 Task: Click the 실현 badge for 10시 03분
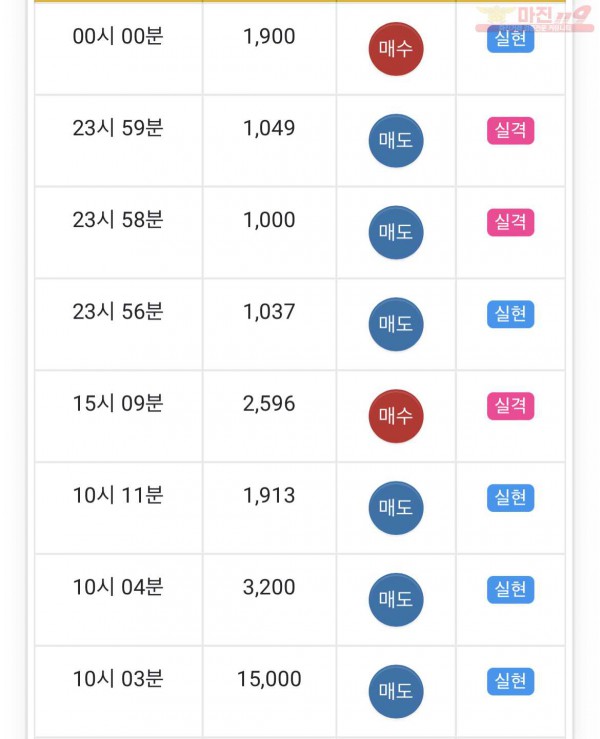click(510, 682)
